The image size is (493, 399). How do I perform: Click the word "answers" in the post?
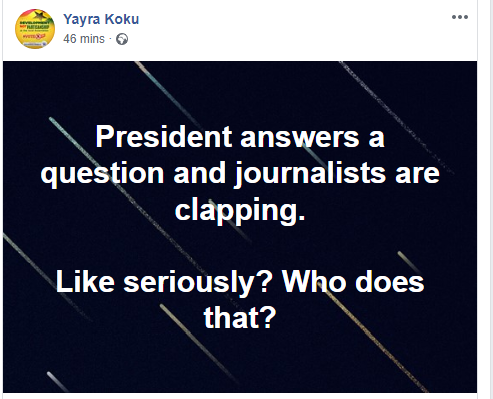click(300, 138)
